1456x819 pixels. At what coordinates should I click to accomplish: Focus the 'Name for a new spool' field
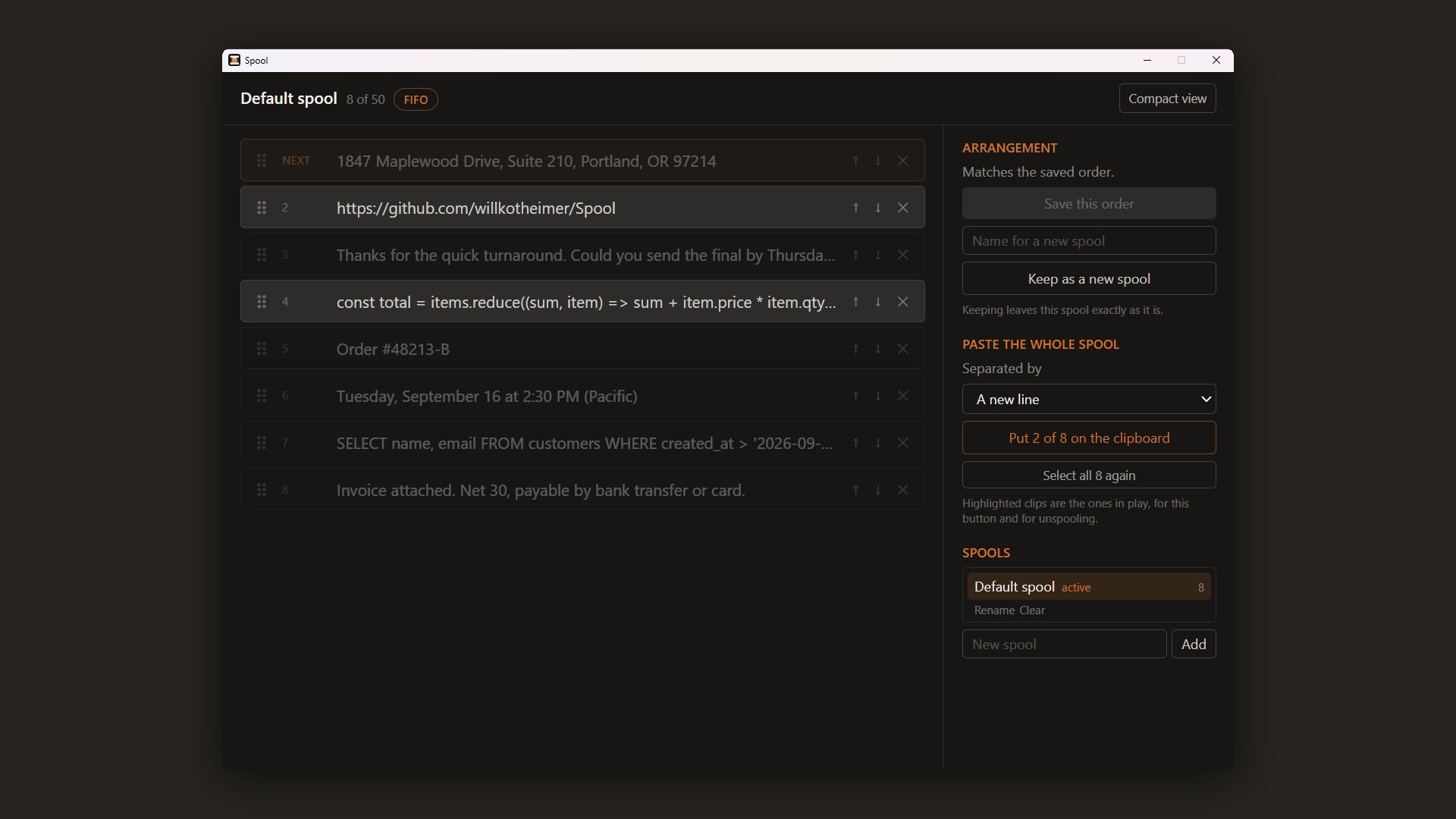(1089, 241)
